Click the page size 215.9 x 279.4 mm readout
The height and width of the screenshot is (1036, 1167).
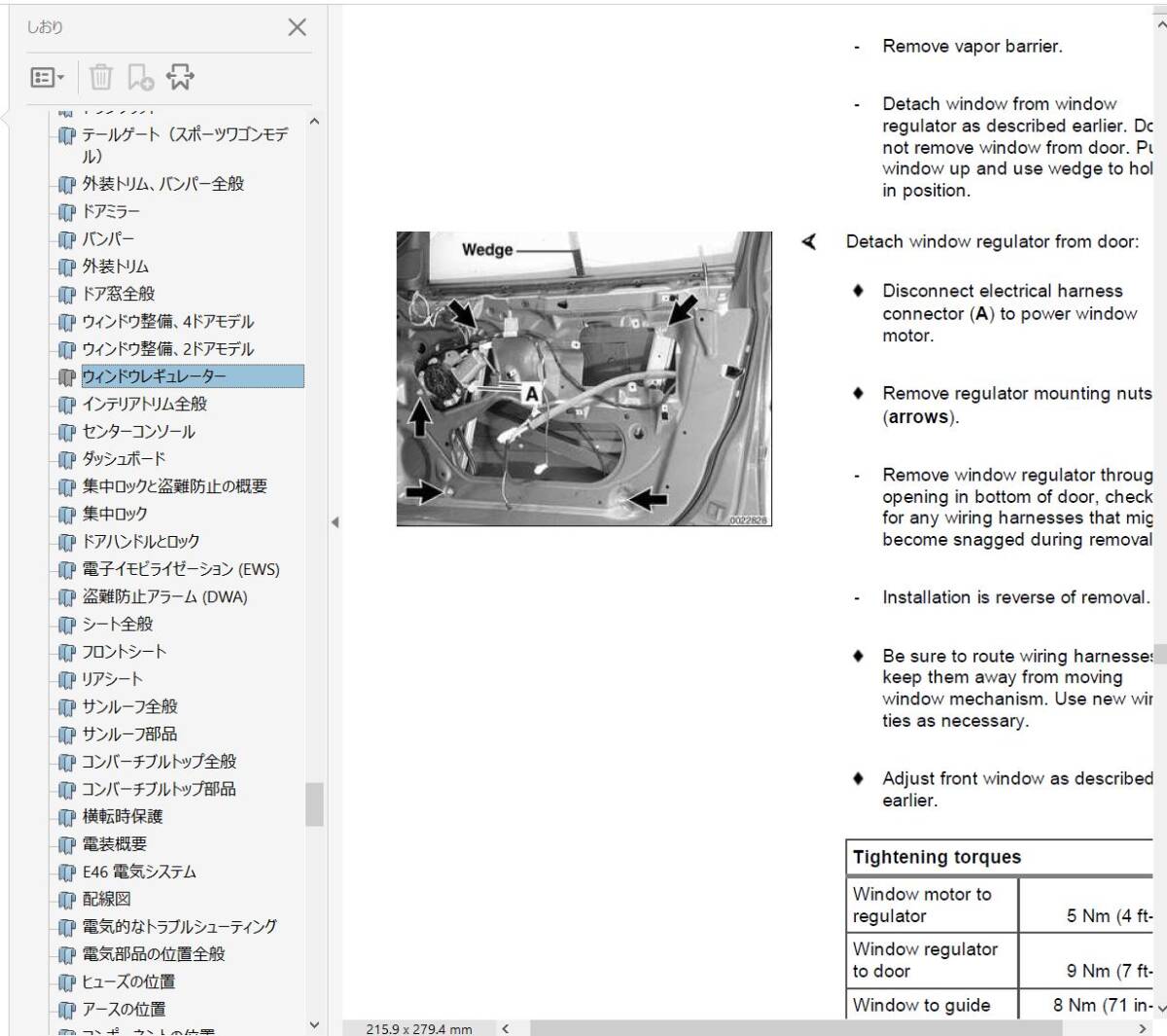[x=419, y=1028]
